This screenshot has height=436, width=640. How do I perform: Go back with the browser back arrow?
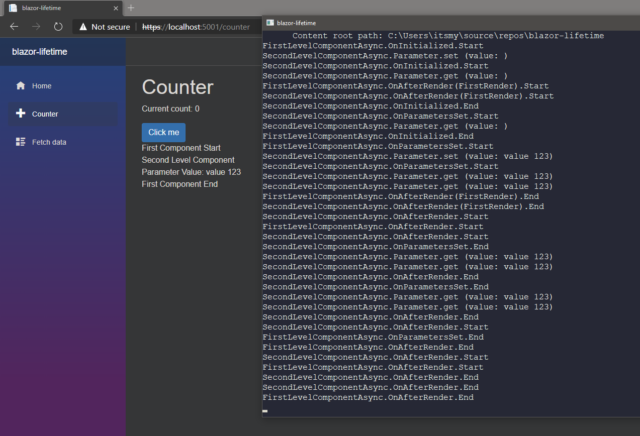[12, 26]
